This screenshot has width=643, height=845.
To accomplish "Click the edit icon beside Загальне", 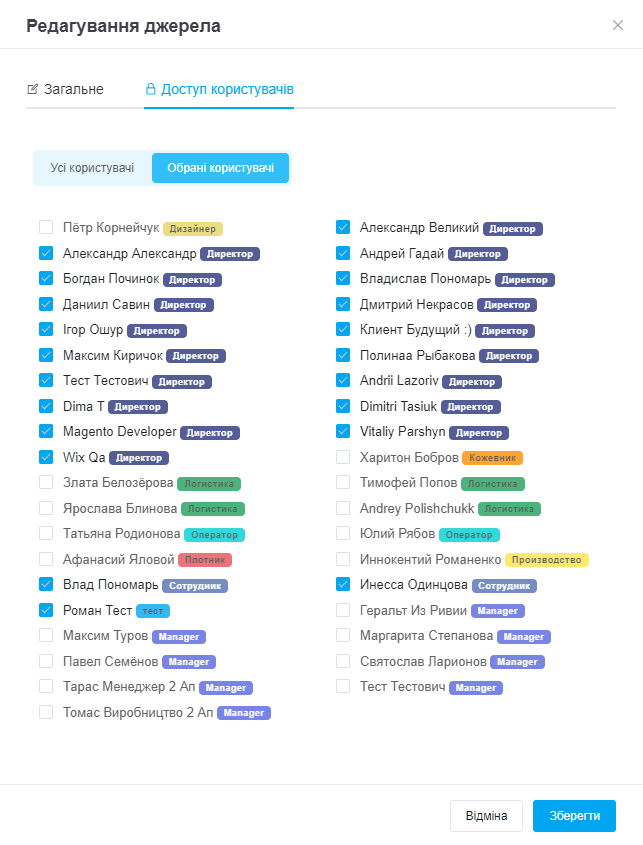I will tap(33, 89).
